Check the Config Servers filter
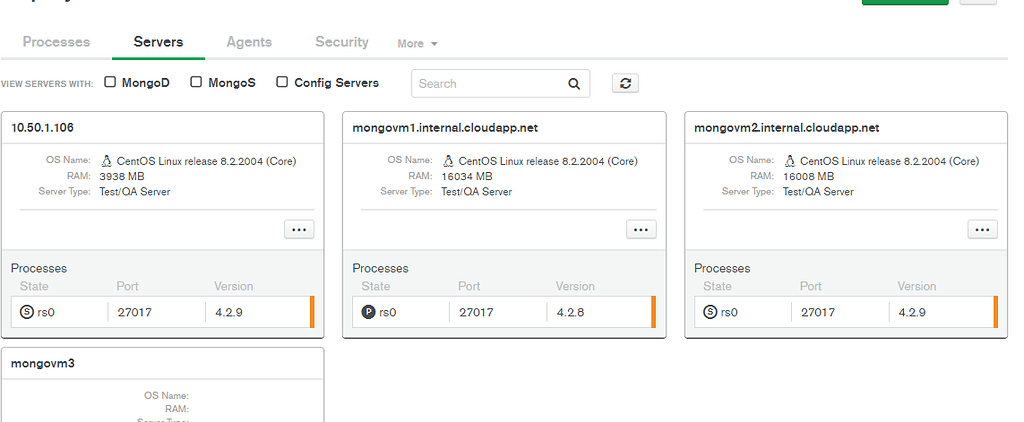The image size is (1024, 422). pos(283,83)
